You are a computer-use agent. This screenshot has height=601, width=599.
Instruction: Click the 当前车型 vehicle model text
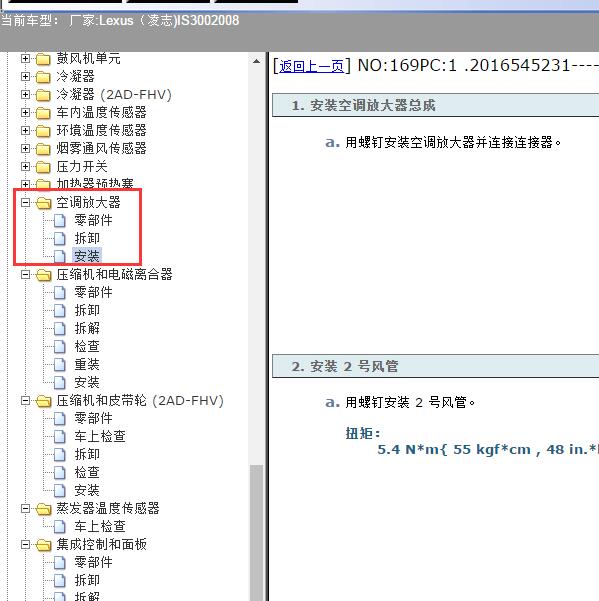pyautogui.click(x=120, y=20)
